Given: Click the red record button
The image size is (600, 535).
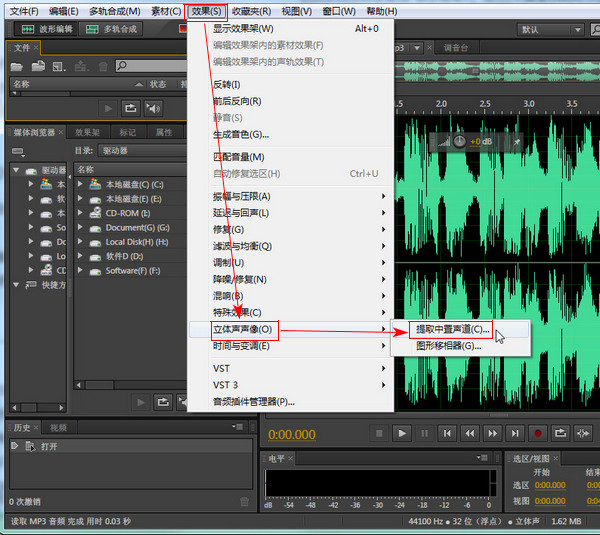Looking at the screenshot, I should click(x=538, y=434).
